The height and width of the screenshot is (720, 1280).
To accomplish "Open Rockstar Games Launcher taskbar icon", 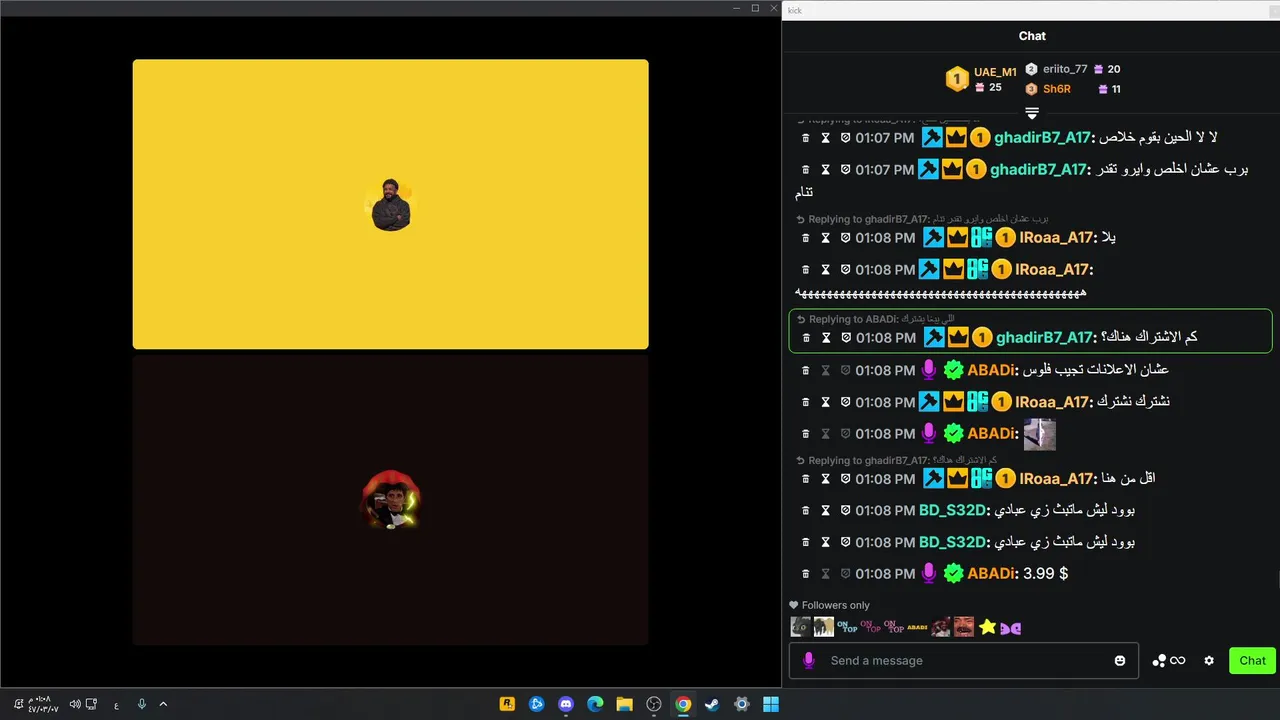I will [x=508, y=704].
